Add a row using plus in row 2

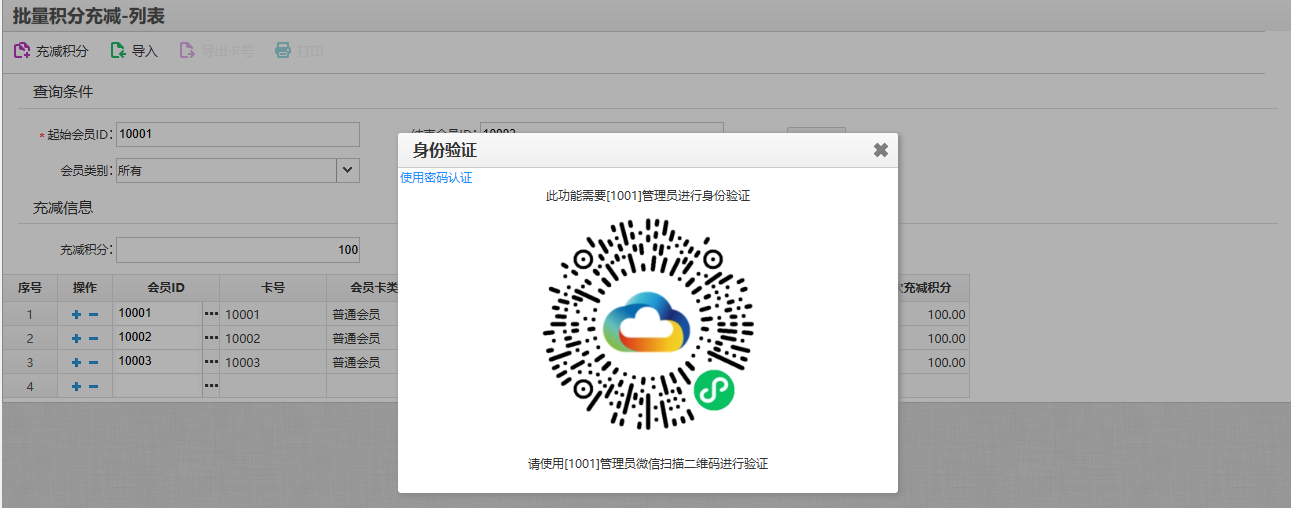[x=76, y=338]
